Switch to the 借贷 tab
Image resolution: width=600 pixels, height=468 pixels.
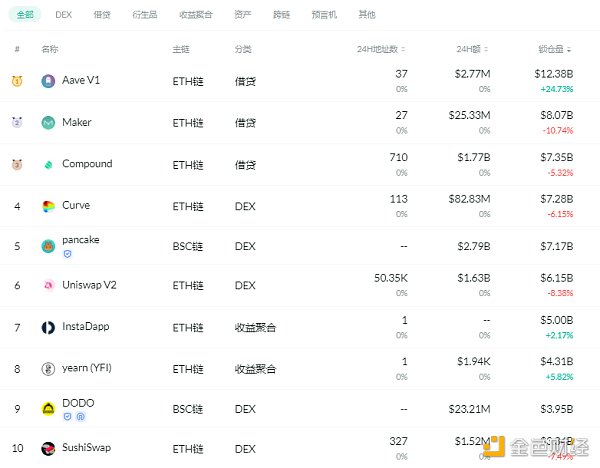[x=102, y=15]
